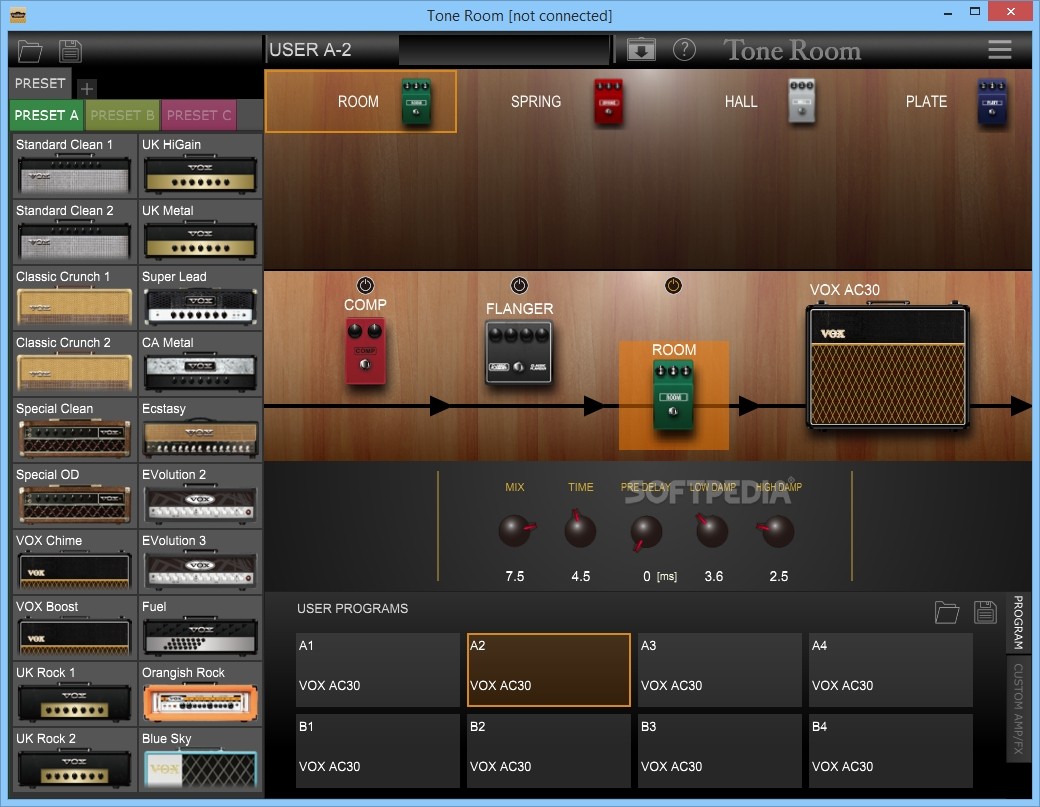Image resolution: width=1040 pixels, height=807 pixels.
Task: Adjust the MIX knob
Action: pyautogui.click(x=515, y=530)
